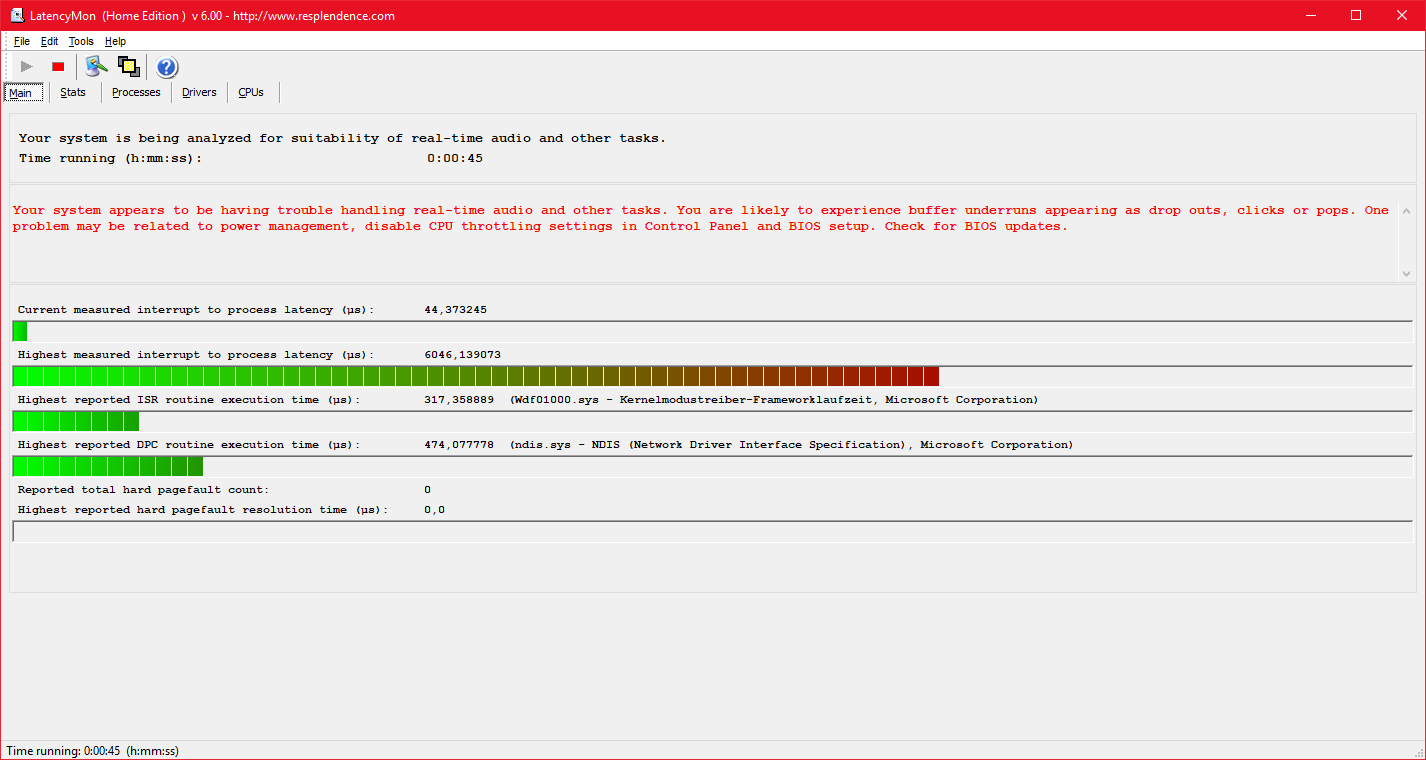Click the overlapping yellow windows toolbar icon
This screenshot has height=760, width=1426.
coord(128,67)
